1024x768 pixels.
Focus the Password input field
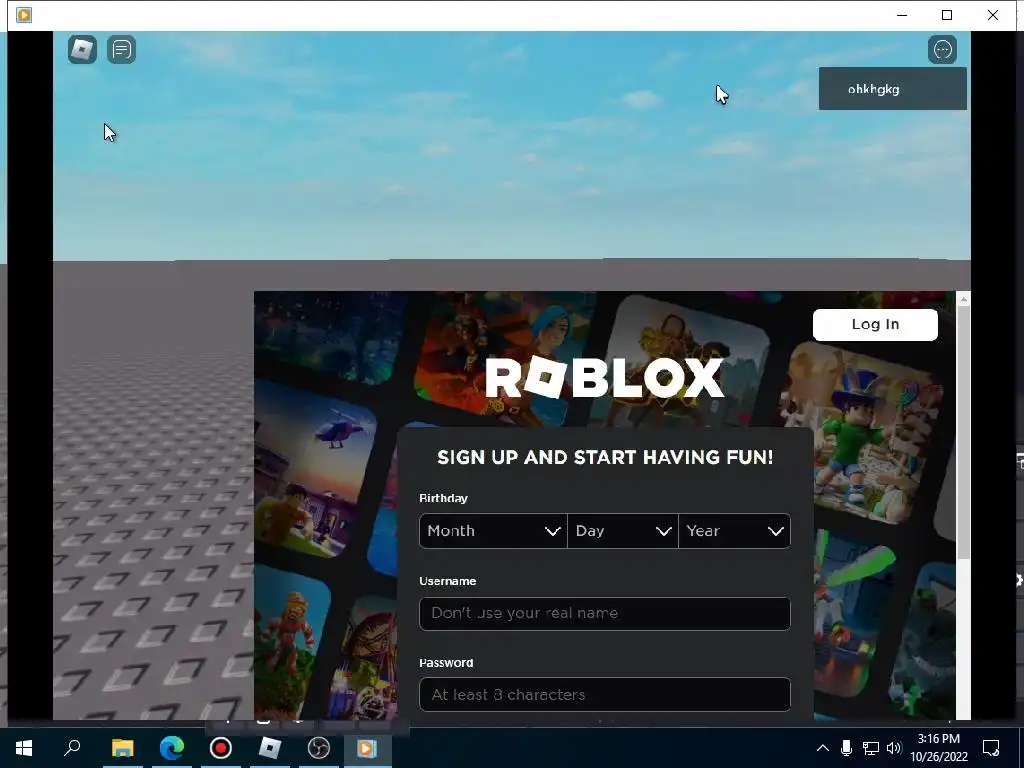605,694
